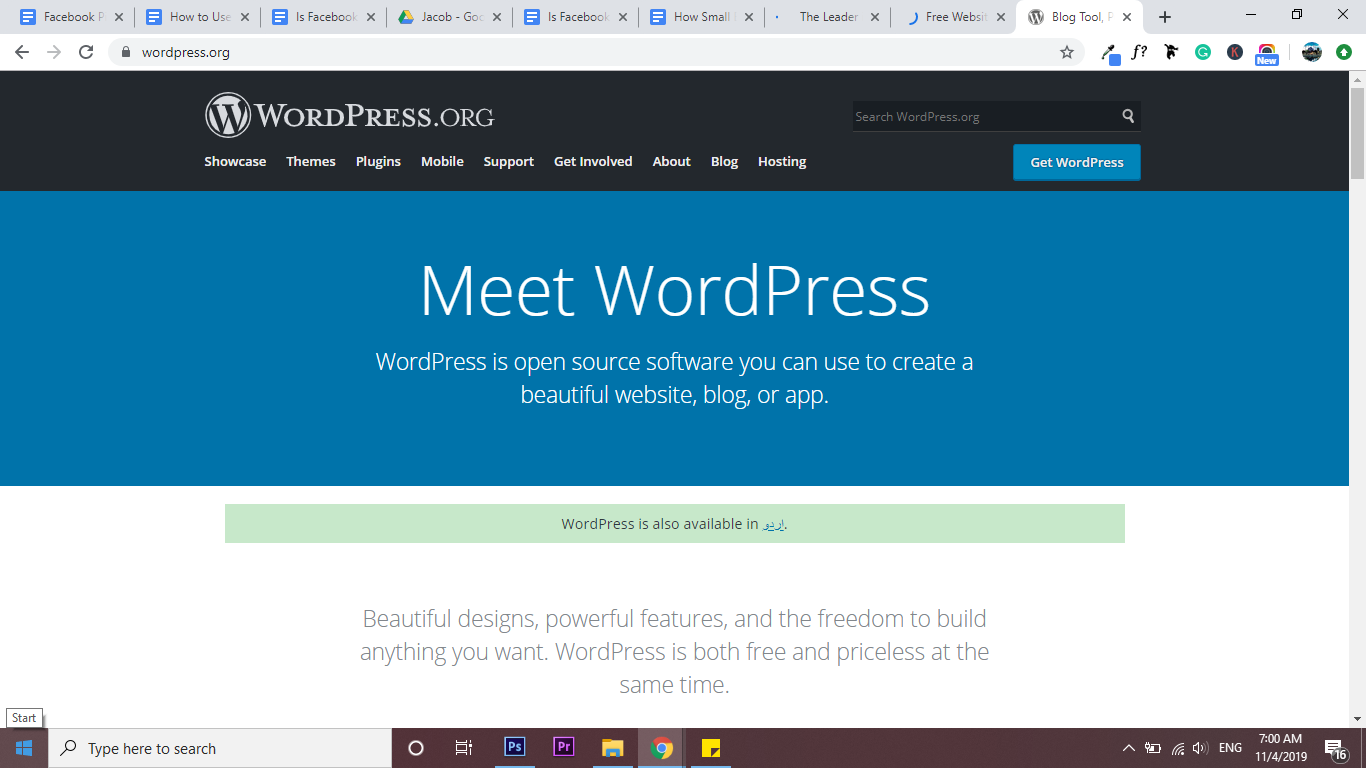The height and width of the screenshot is (768, 1366).
Task: Click the Windows 'Type here to search' box
Action: [x=220, y=748]
